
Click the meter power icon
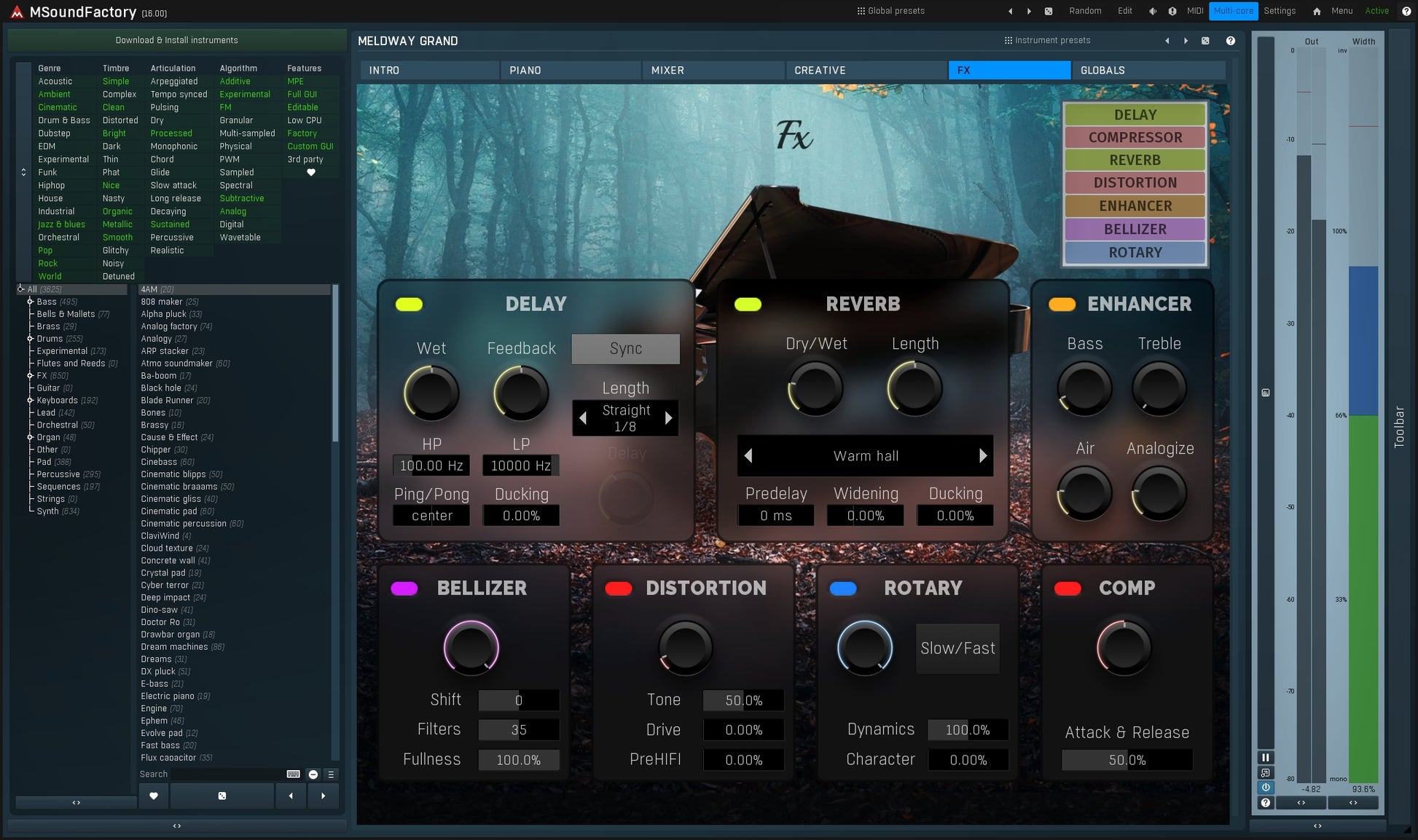click(x=1266, y=788)
